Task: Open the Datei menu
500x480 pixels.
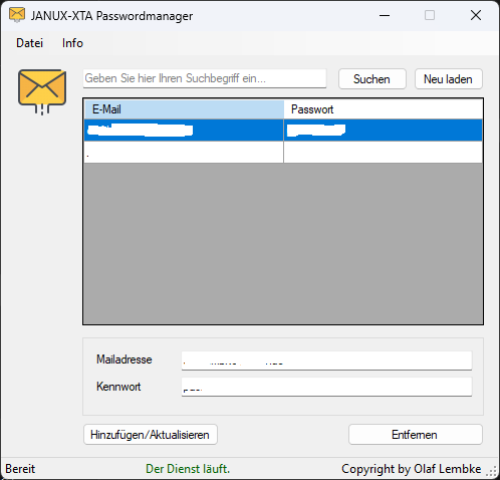Action: tap(30, 43)
